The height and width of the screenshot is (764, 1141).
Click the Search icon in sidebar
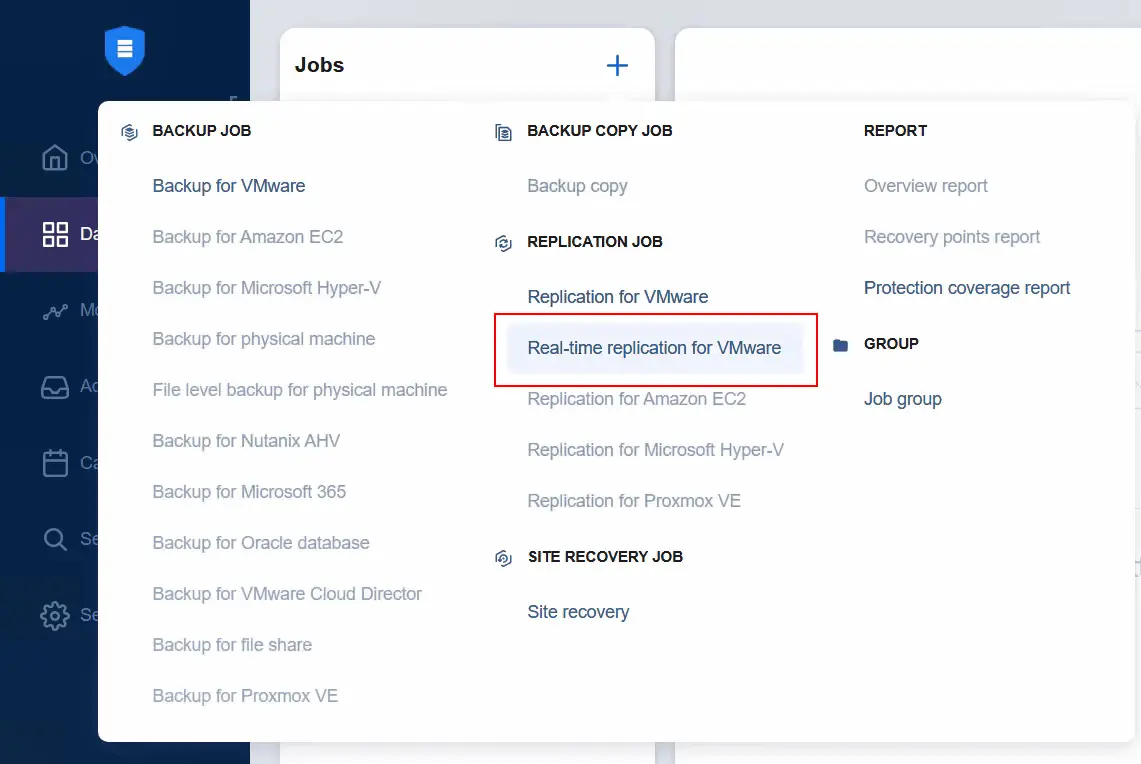click(x=54, y=538)
